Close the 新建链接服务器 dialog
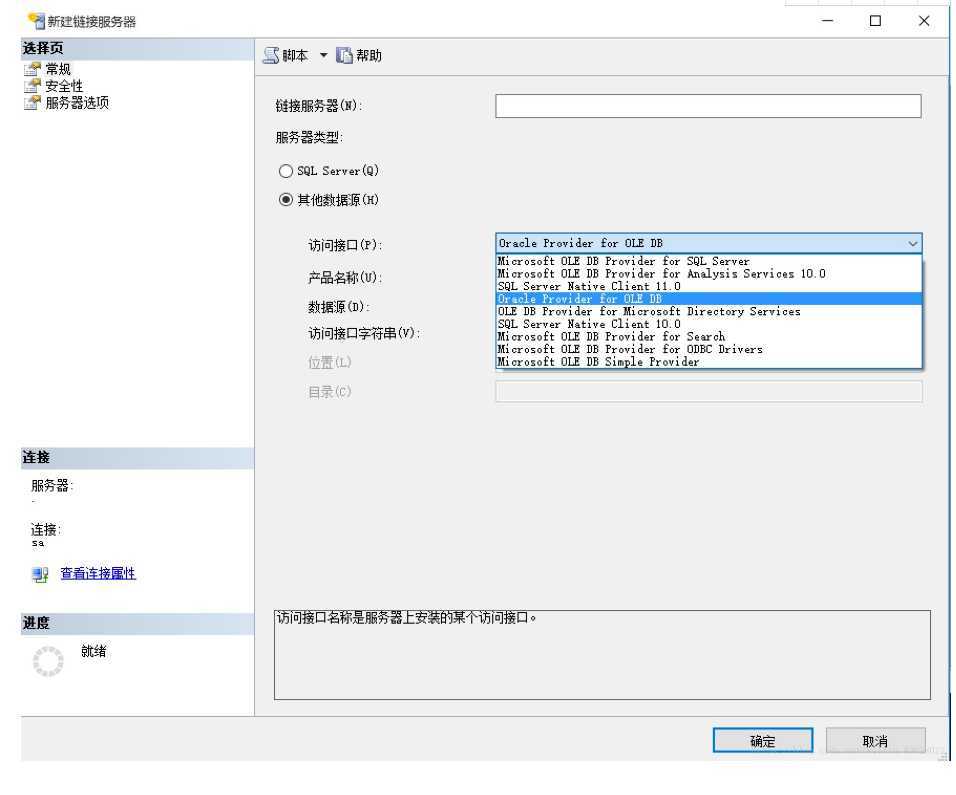 pos(924,21)
